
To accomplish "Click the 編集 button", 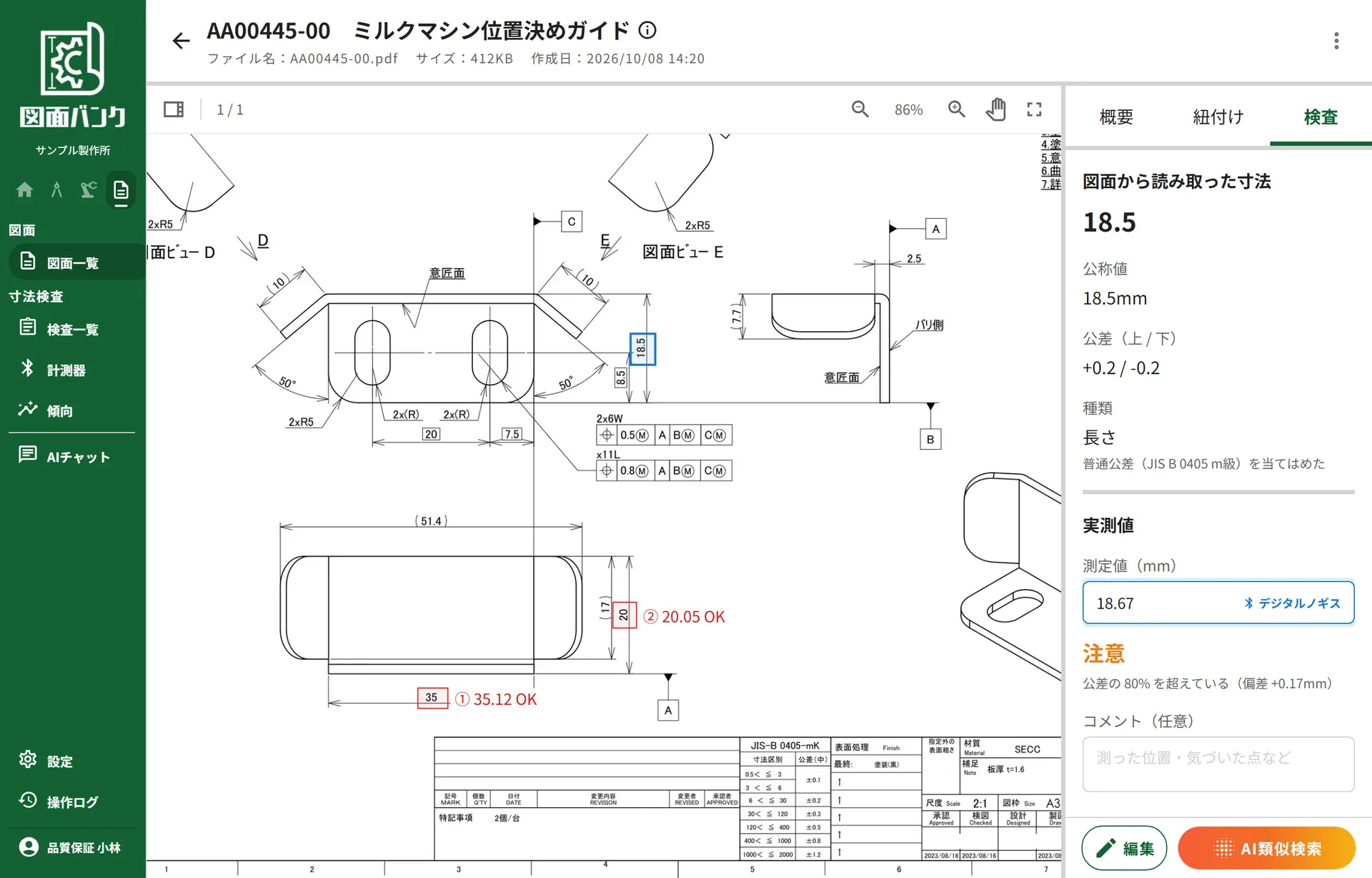I will coord(1124,849).
